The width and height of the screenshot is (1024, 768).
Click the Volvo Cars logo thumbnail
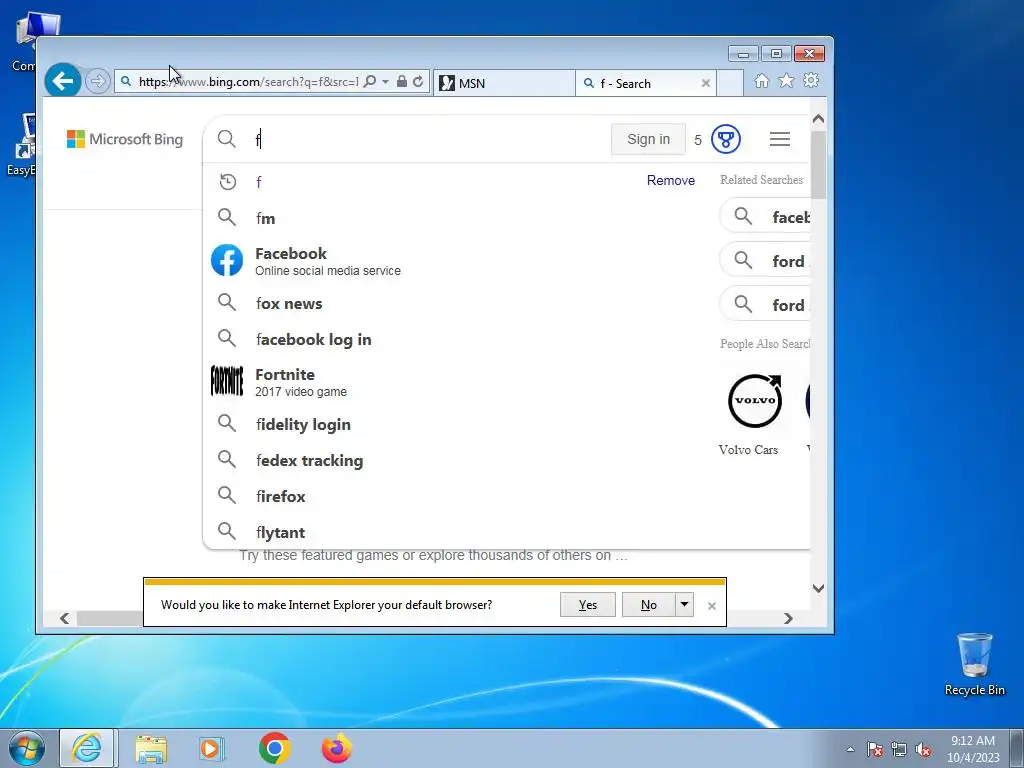point(755,401)
